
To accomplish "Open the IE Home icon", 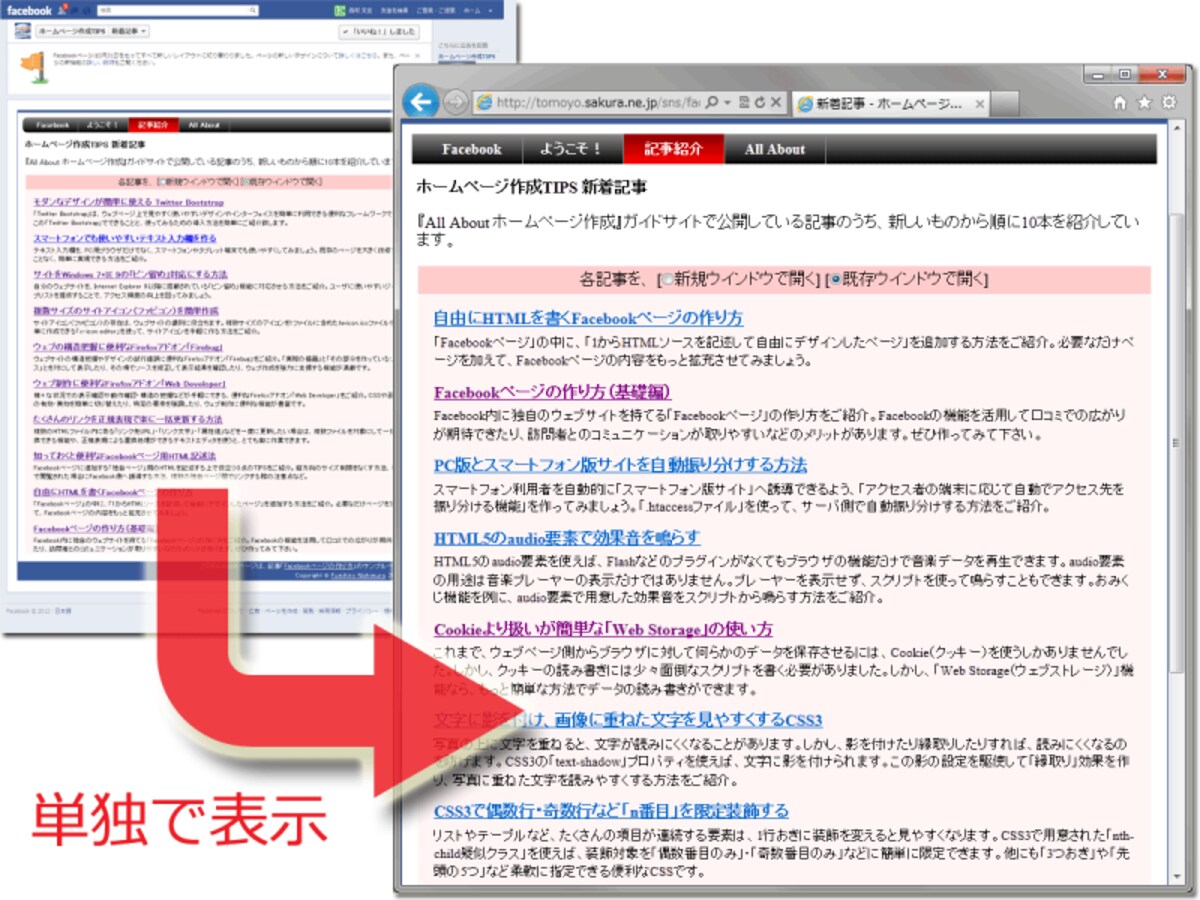I will (1120, 102).
